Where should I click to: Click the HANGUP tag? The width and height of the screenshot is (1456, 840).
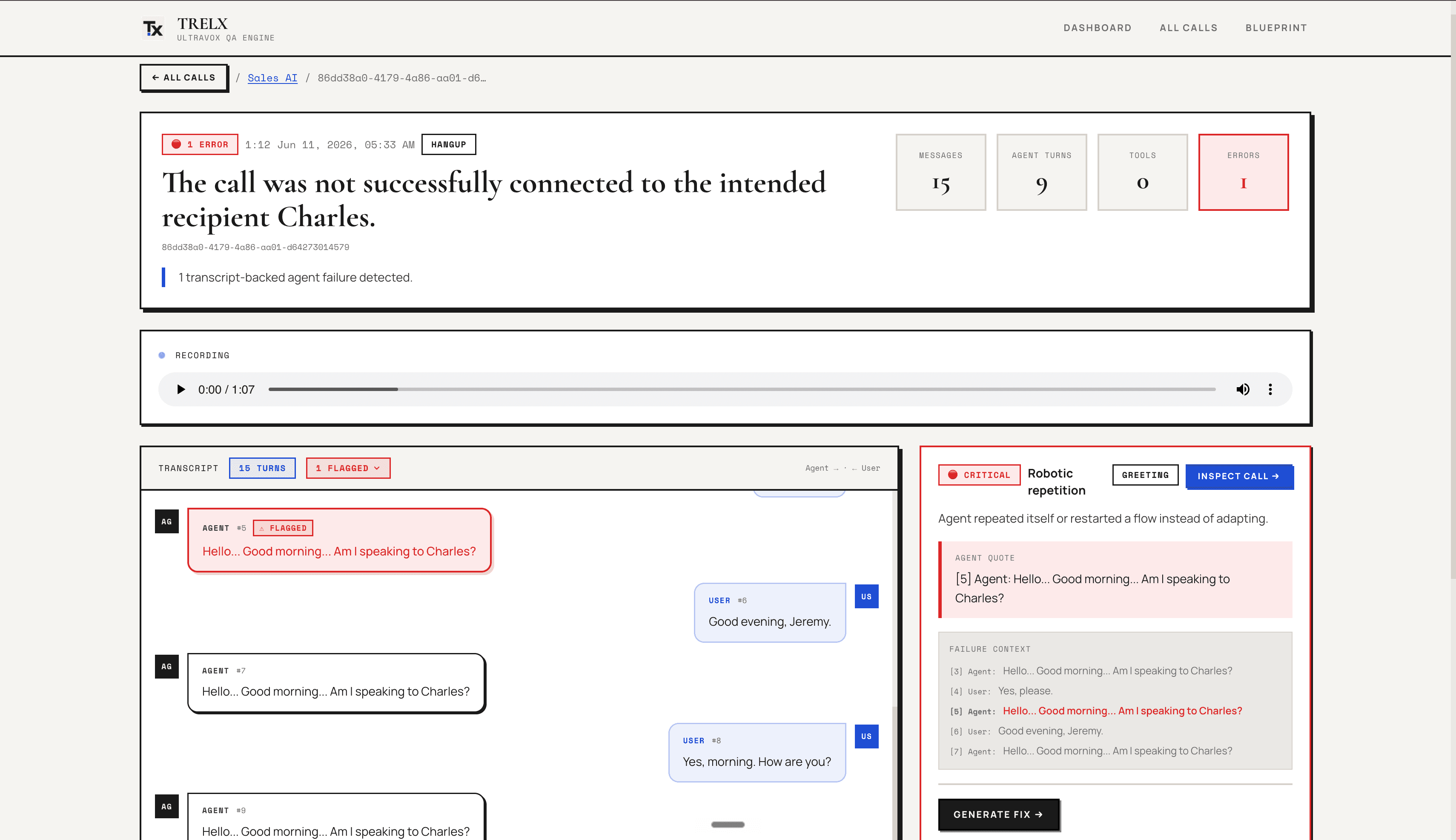[x=449, y=144]
